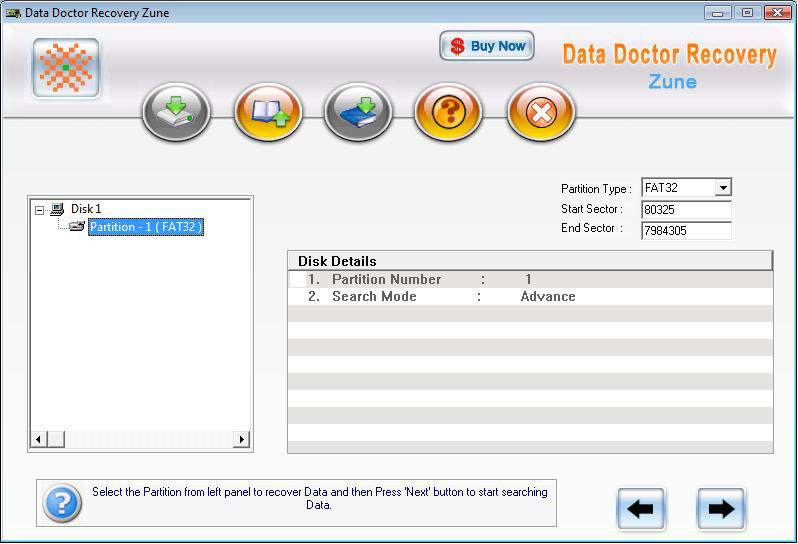Click the Buy Now button
The width and height of the screenshot is (798, 544).
[487, 46]
